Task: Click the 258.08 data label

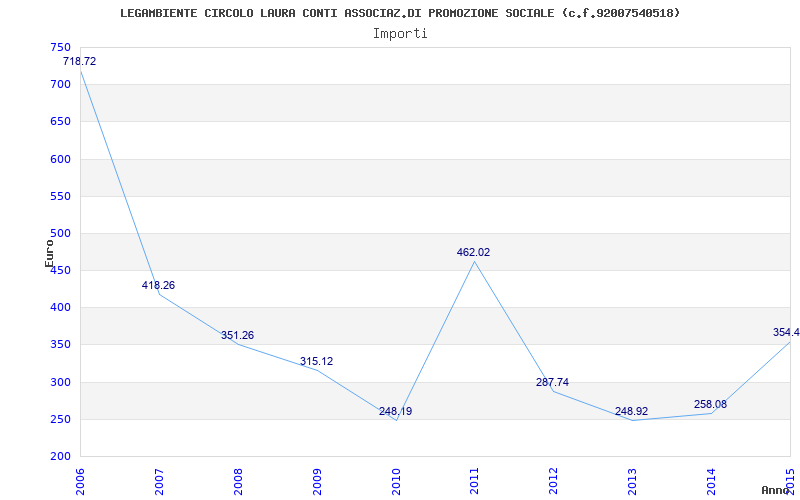Action: point(710,404)
